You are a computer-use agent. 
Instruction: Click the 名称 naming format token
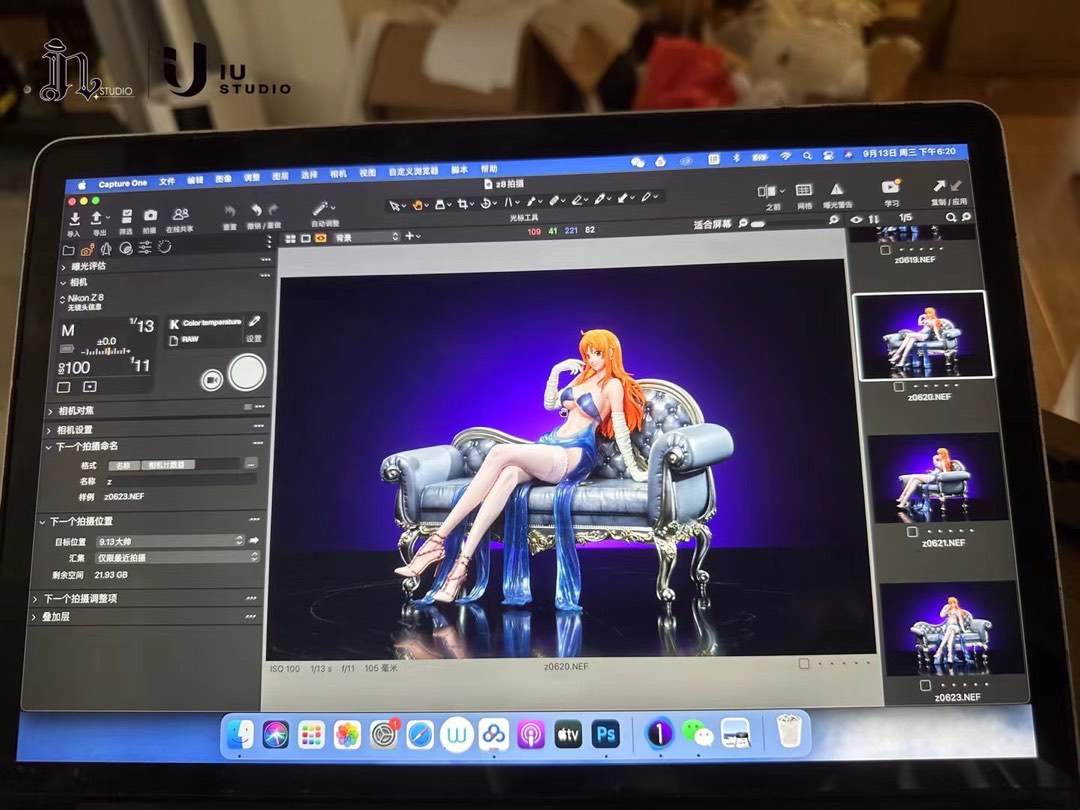(x=123, y=466)
